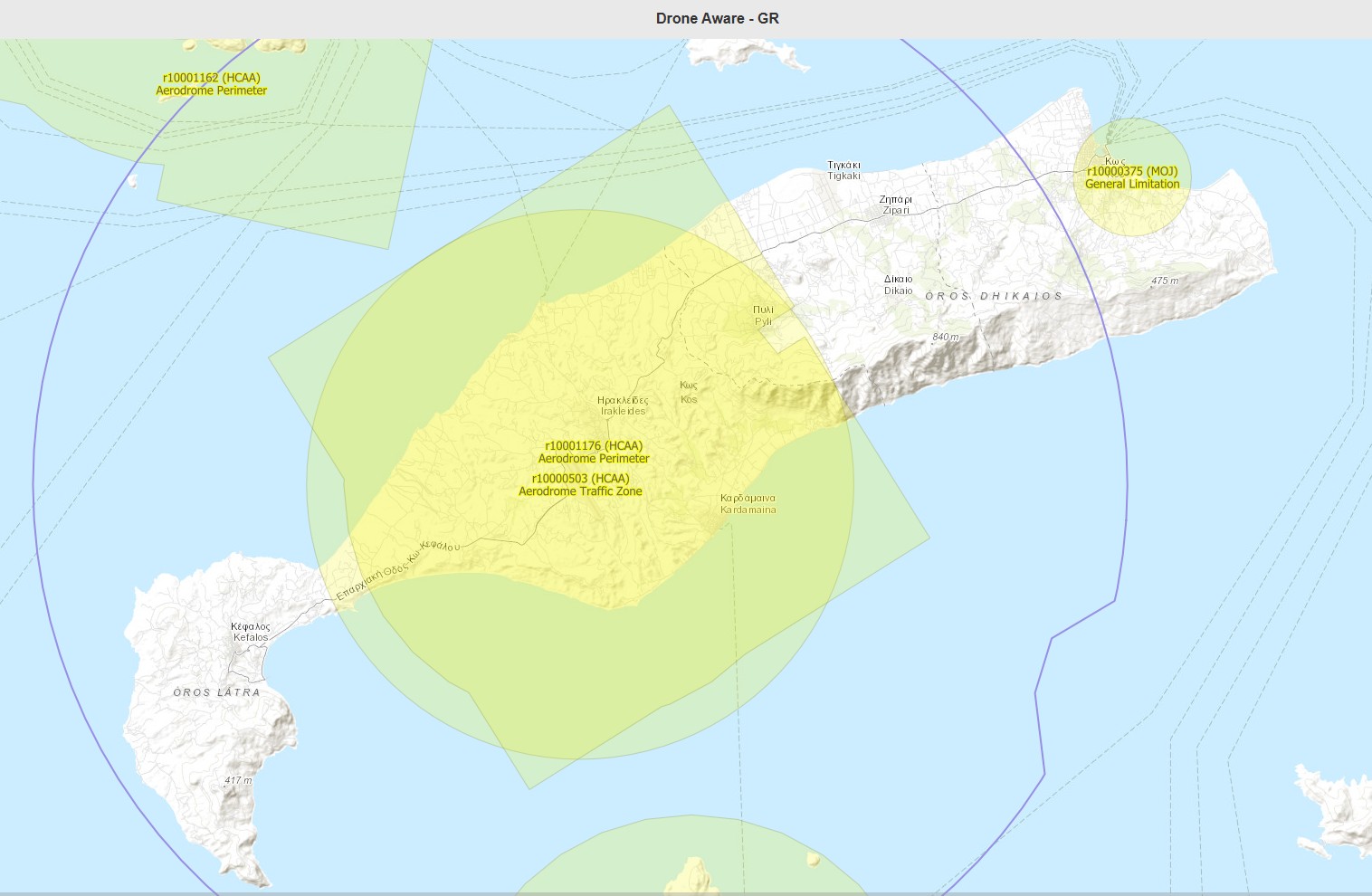
Task: Click the OROS DHIKAIOS mountain label
Action: [x=994, y=296]
